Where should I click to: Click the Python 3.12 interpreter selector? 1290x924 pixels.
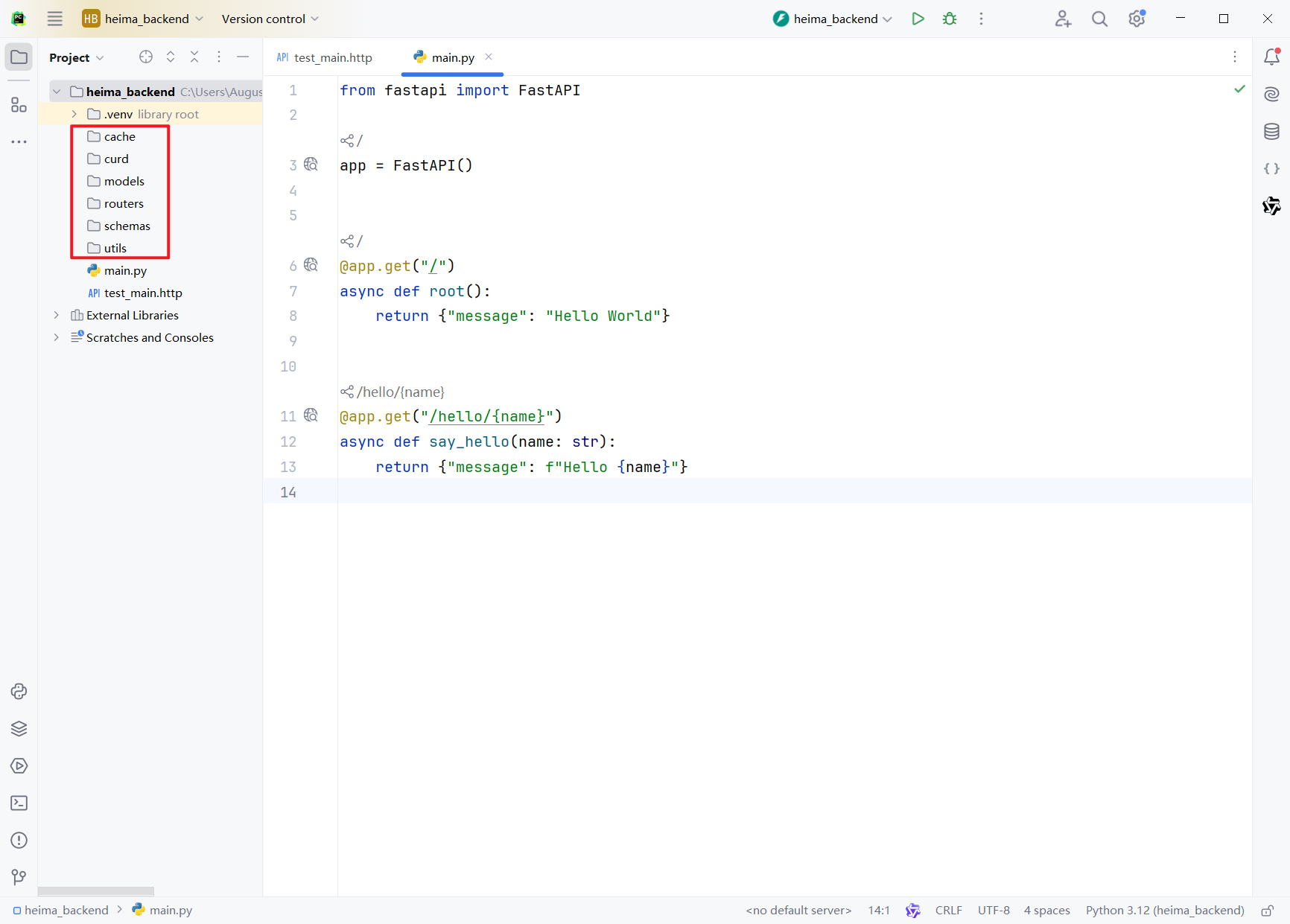[1164, 910]
